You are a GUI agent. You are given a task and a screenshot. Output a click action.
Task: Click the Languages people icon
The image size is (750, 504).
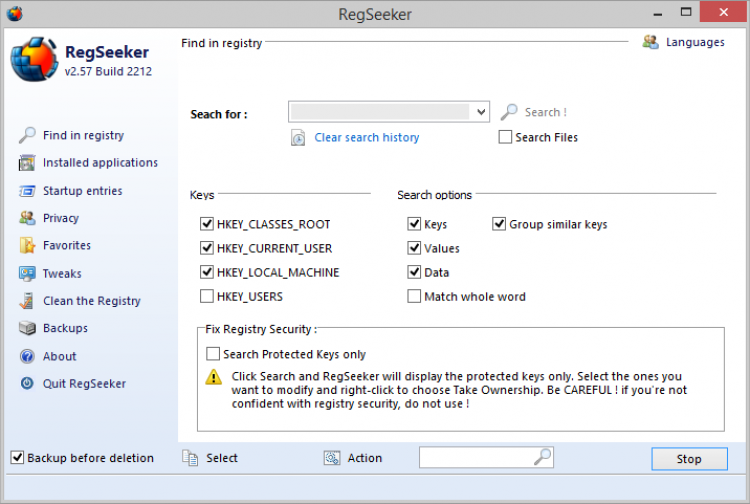(651, 42)
